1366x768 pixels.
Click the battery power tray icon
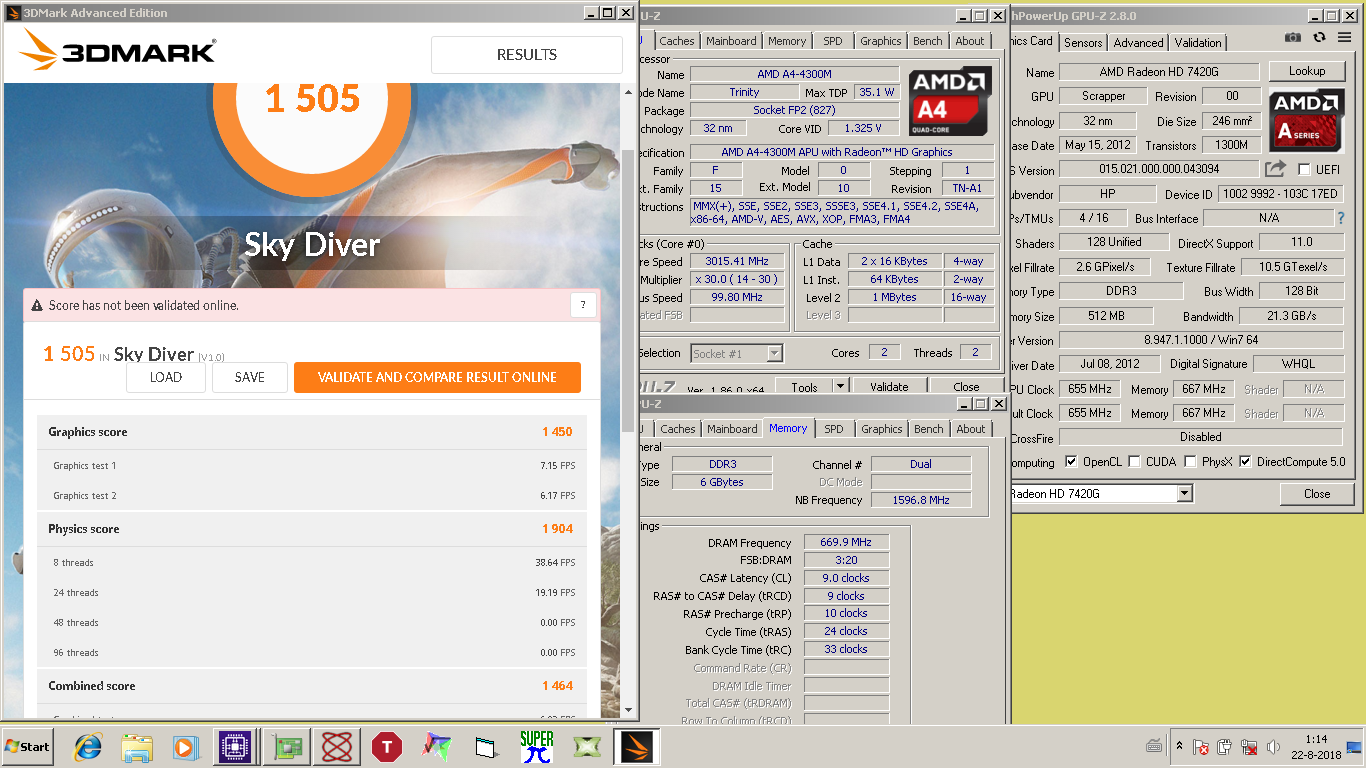(x=1225, y=747)
